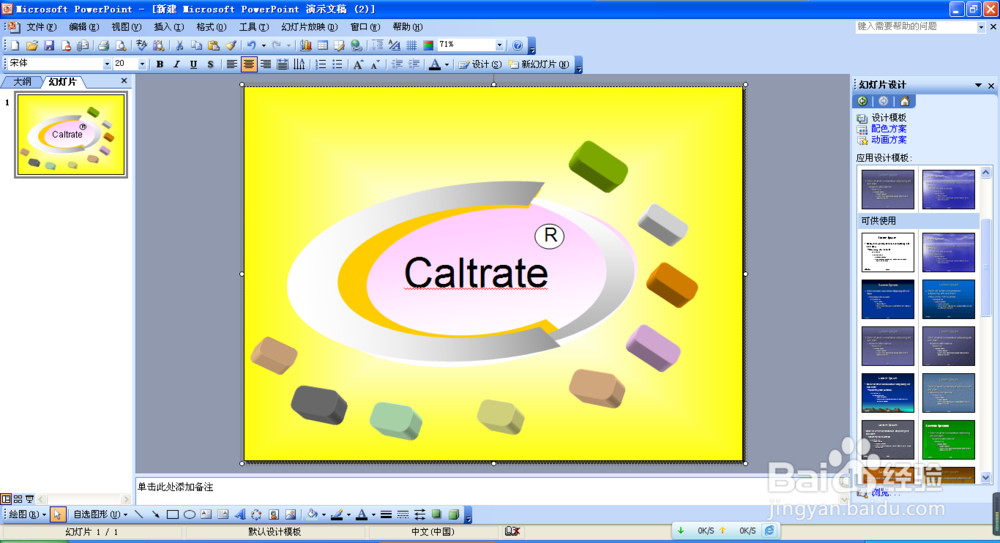Cut selection with the scissors icon
Image resolution: width=1000 pixels, height=543 pixels.
click(180, 45)
